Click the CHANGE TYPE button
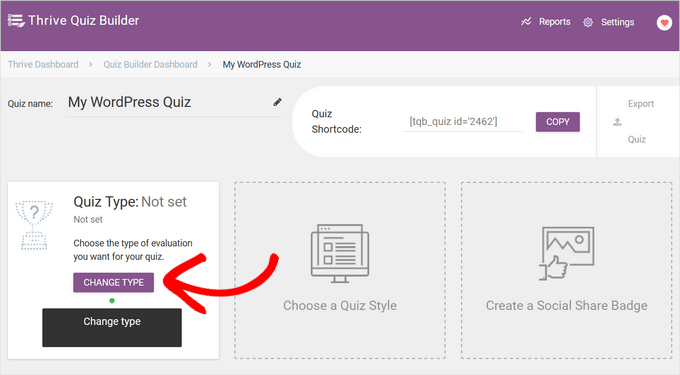 [x=113, y=282]
